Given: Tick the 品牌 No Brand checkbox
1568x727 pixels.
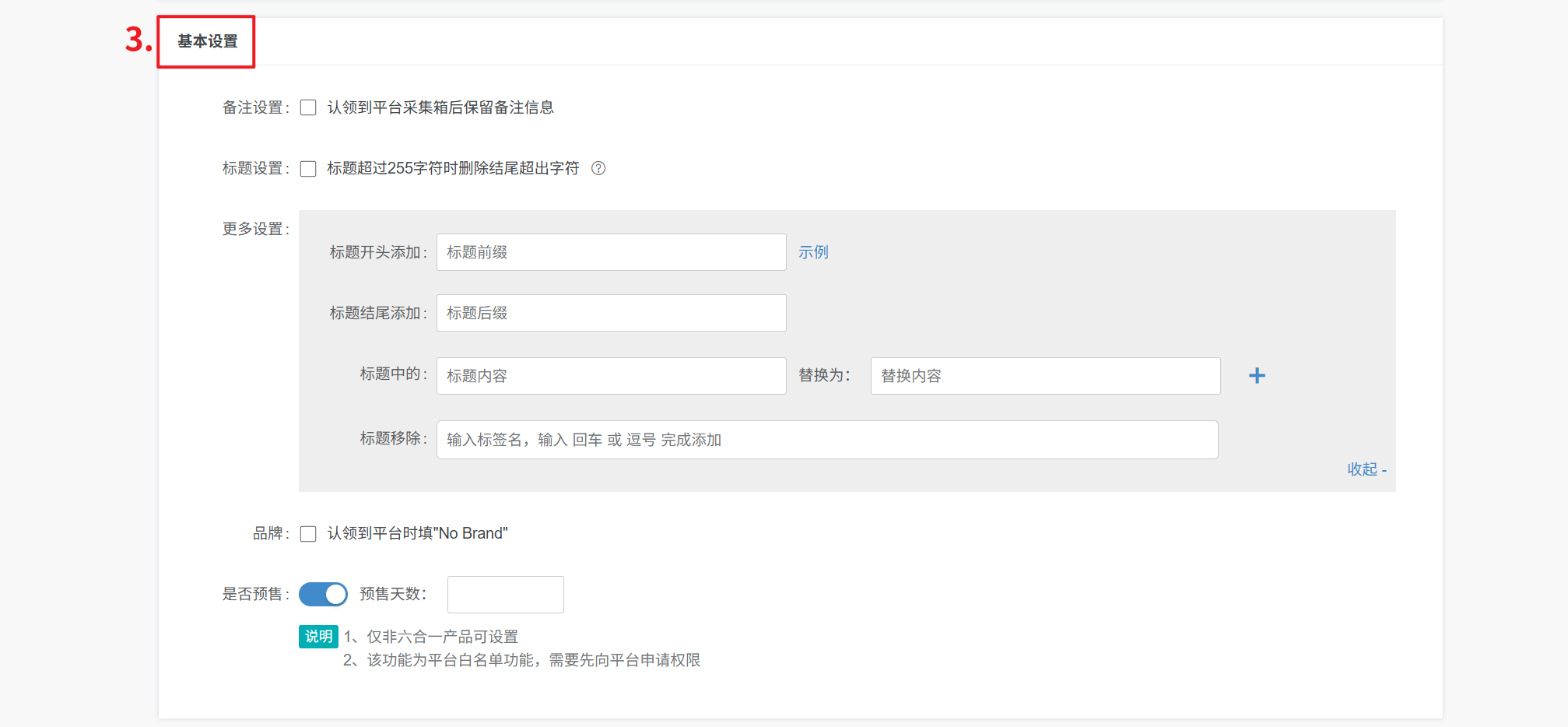Looking at the screenshot, I should coord(308,534).
